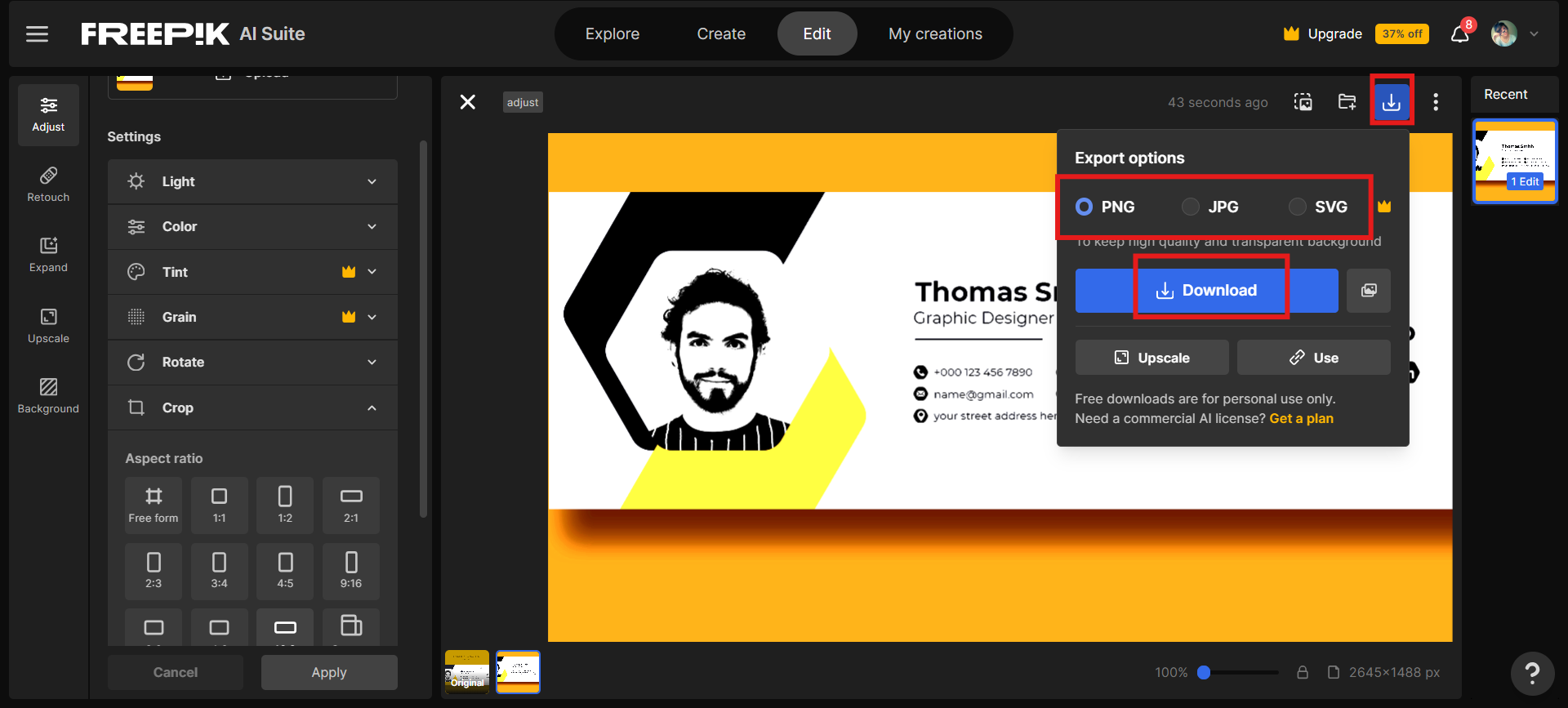The image size is (1568, 708).
Task: Open the three-dot more options menu
Action: [x=1436, y=102]
